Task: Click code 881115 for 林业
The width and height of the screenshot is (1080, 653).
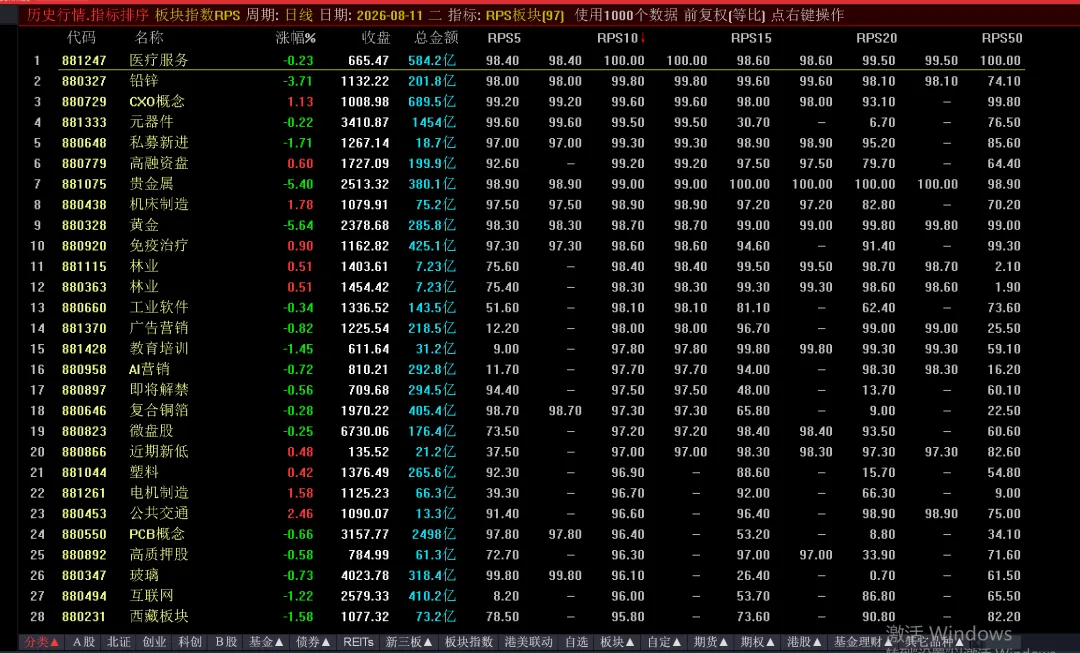Action: tap(84, 267)
